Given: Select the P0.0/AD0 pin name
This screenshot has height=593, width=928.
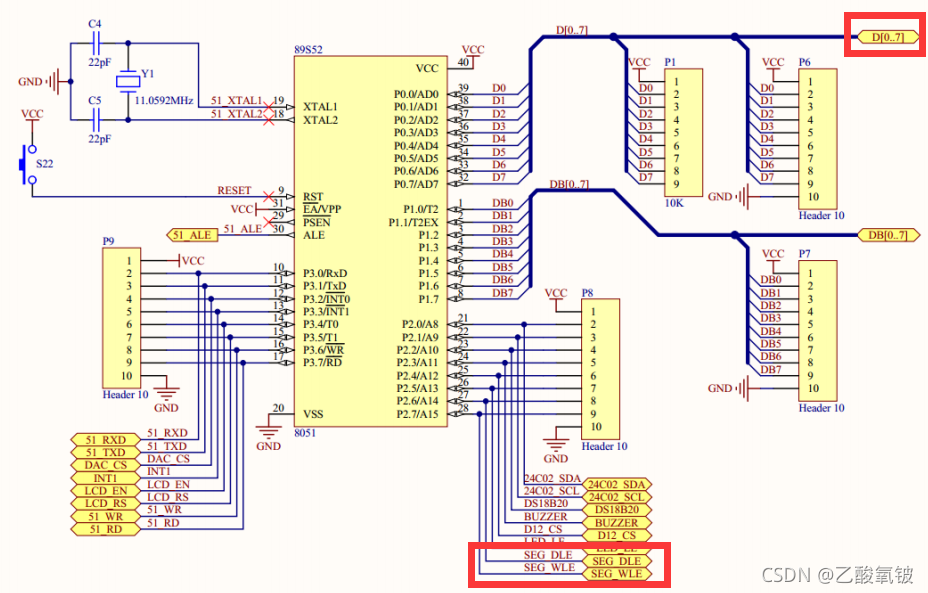Looking at the screenshot, I should pyautogui.click(x=416, y=95).
